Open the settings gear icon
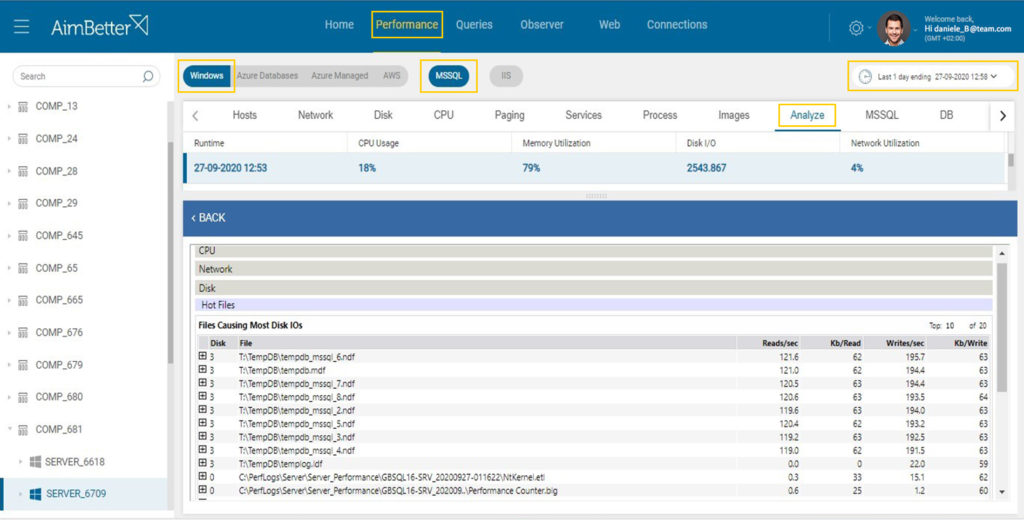Viewport: 1024px width, 520px height. 856,28
